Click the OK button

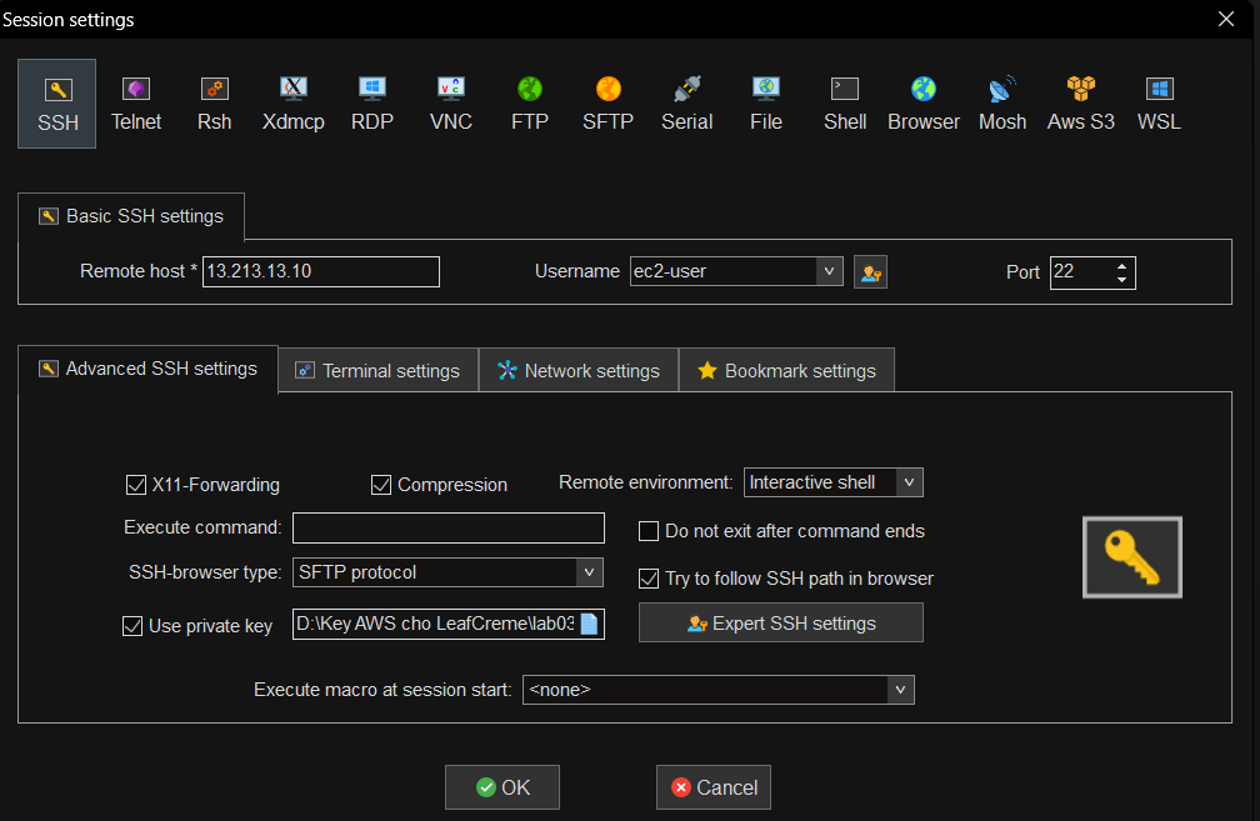click(502, 787)
